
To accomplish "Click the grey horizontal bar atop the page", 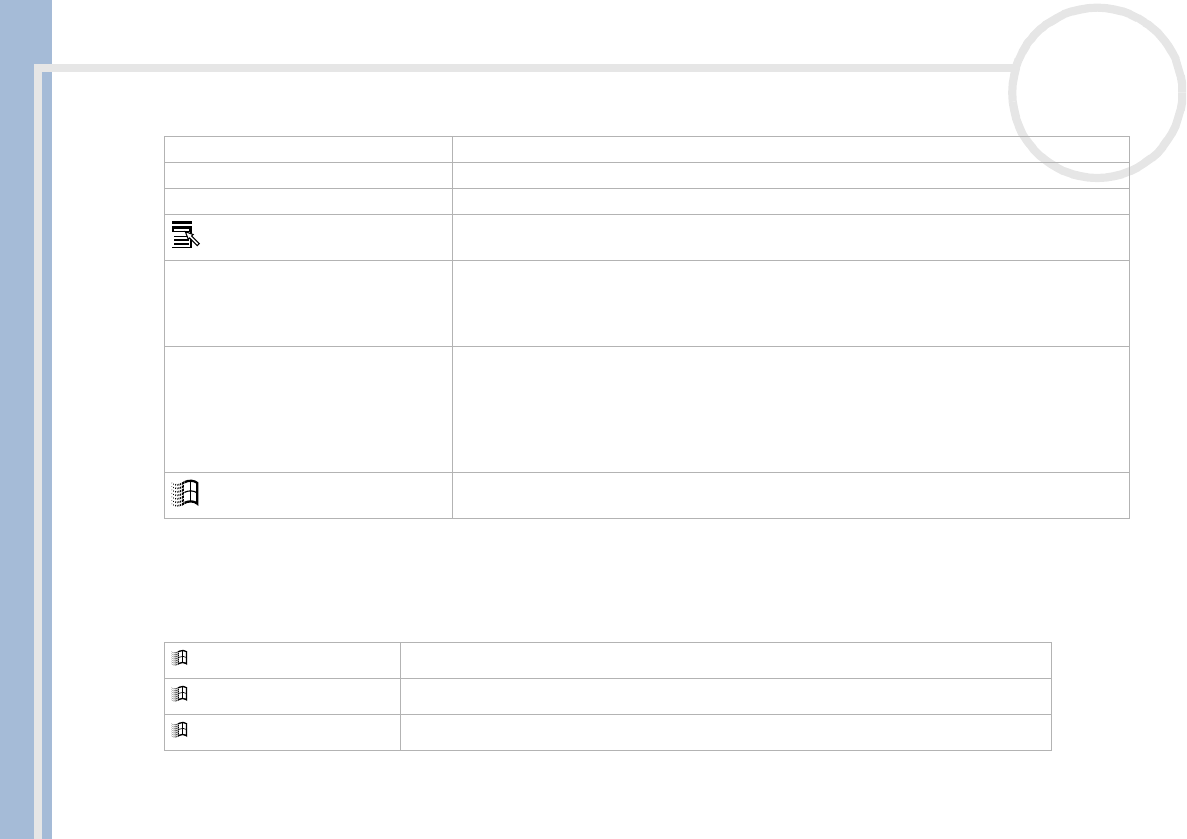I will pyautogui.click(x=520, y=70).
